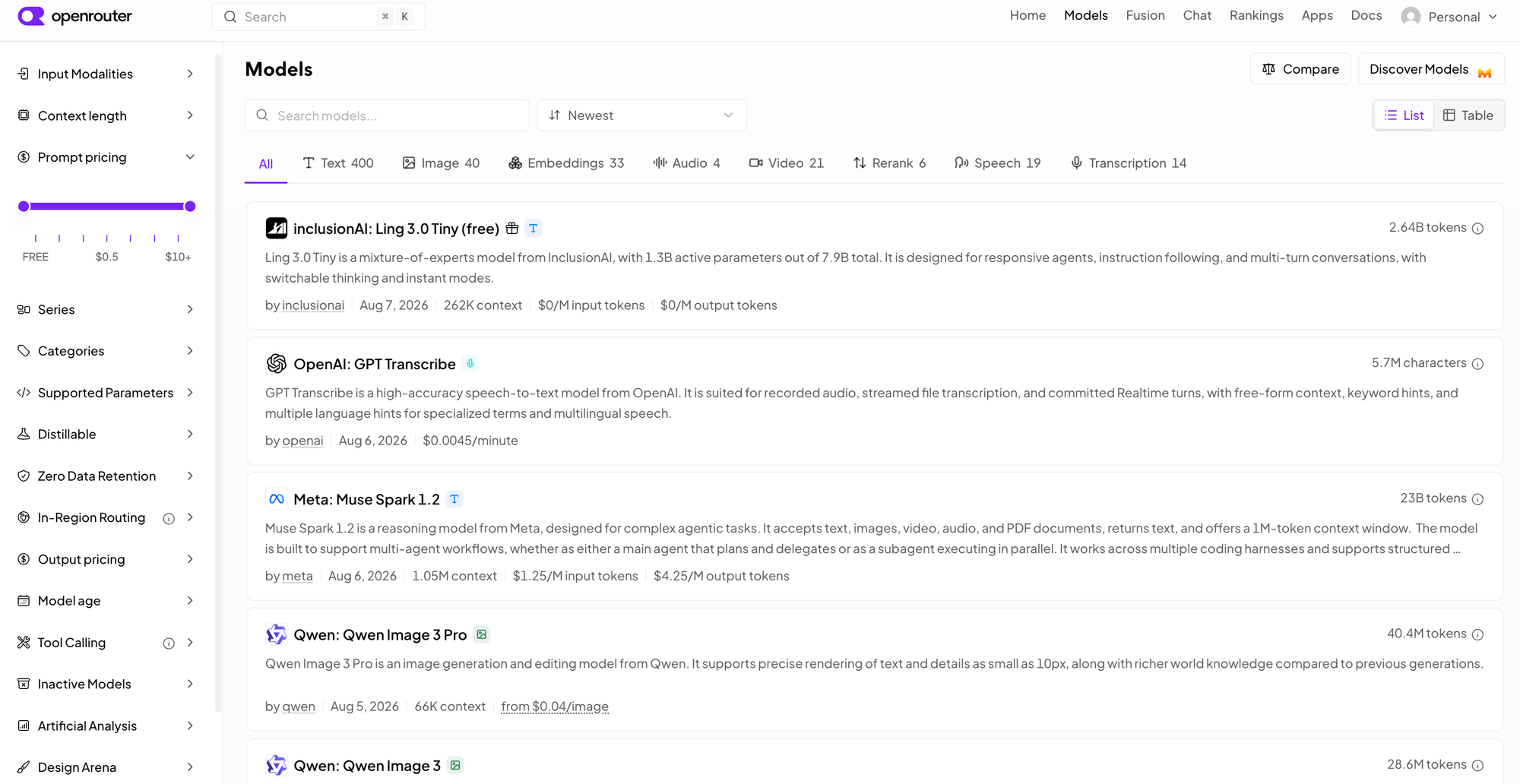This screenshot has width=1520, height=784.
Task: Select the Text 400 tab
Action: 338,163
